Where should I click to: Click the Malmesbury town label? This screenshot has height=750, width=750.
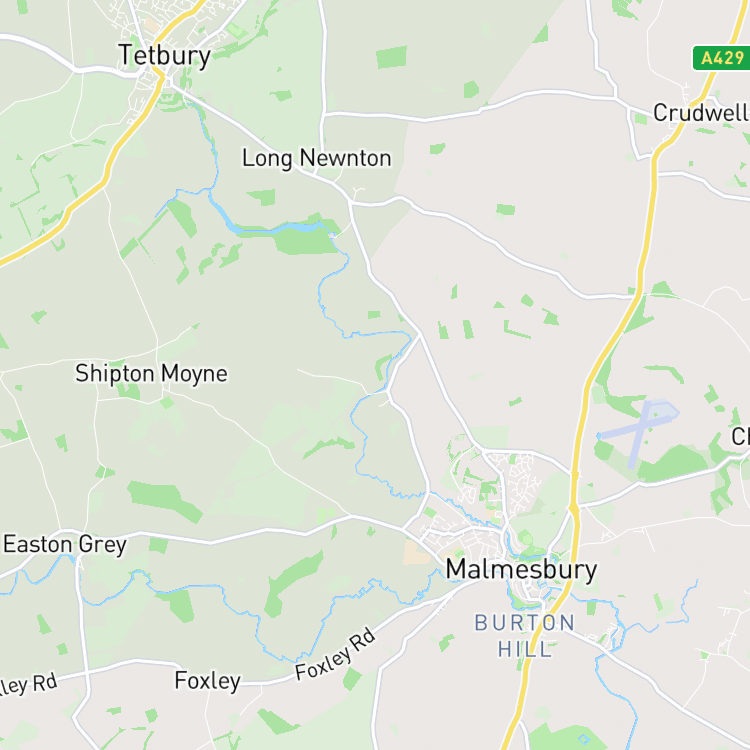click(521, 570)
